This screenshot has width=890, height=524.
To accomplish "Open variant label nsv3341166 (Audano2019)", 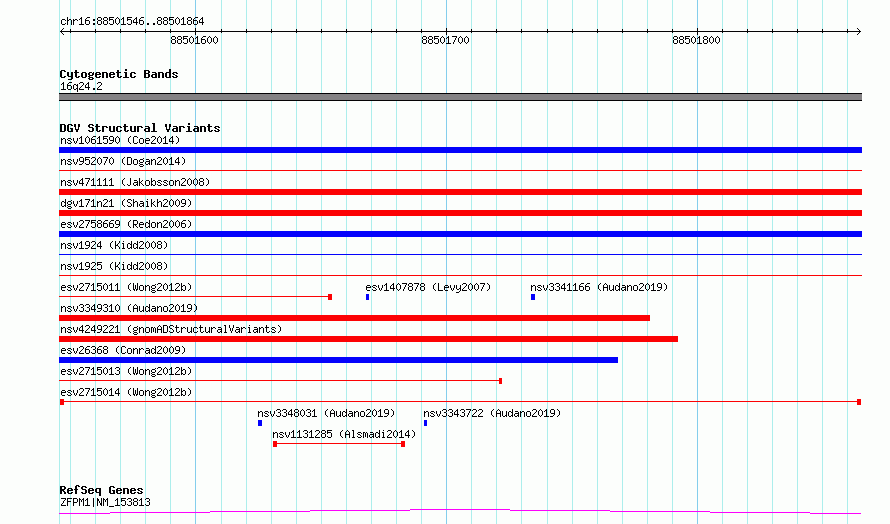I will [x=599, y=287].
